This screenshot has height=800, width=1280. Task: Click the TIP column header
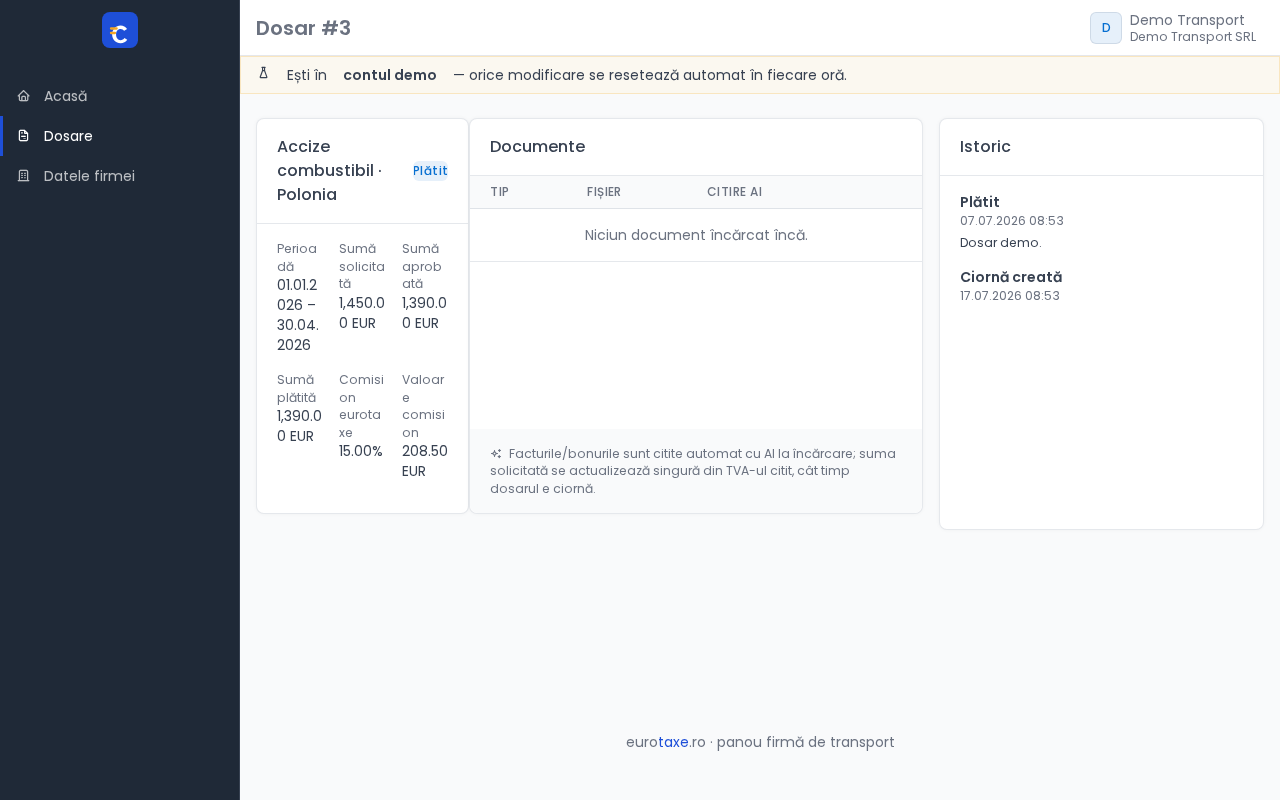[499, 192]
